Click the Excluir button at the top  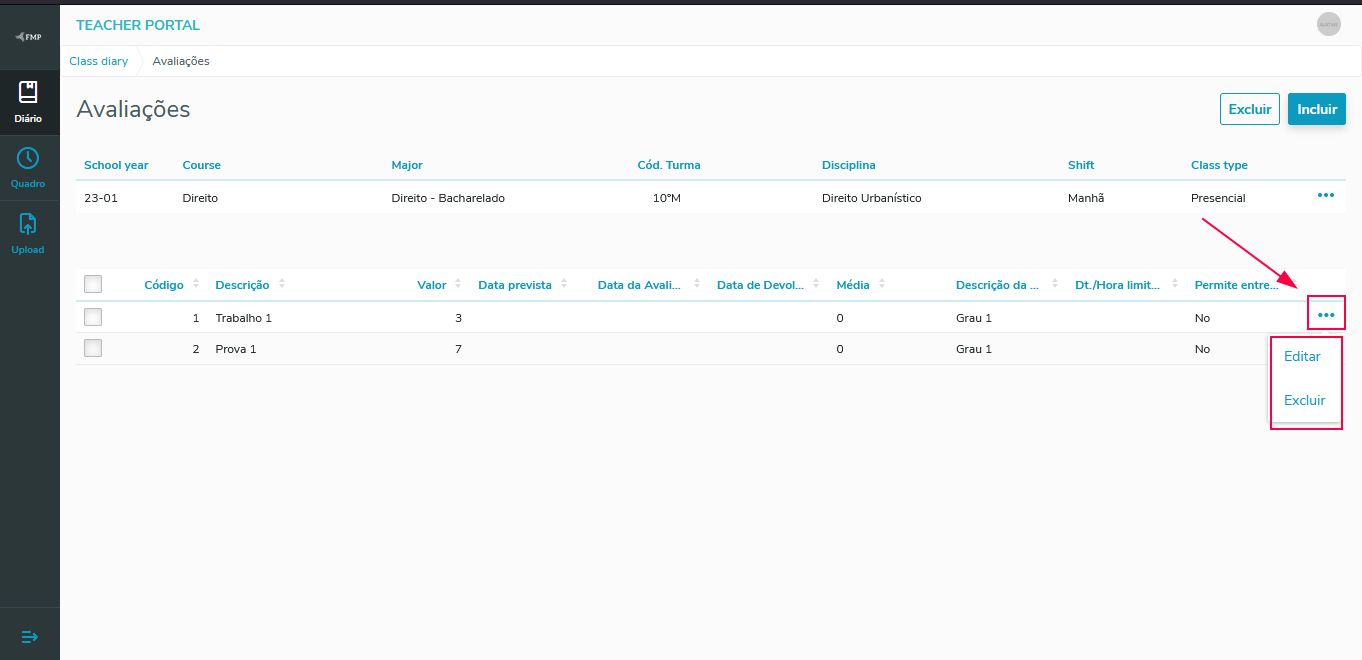point(1250,109)
